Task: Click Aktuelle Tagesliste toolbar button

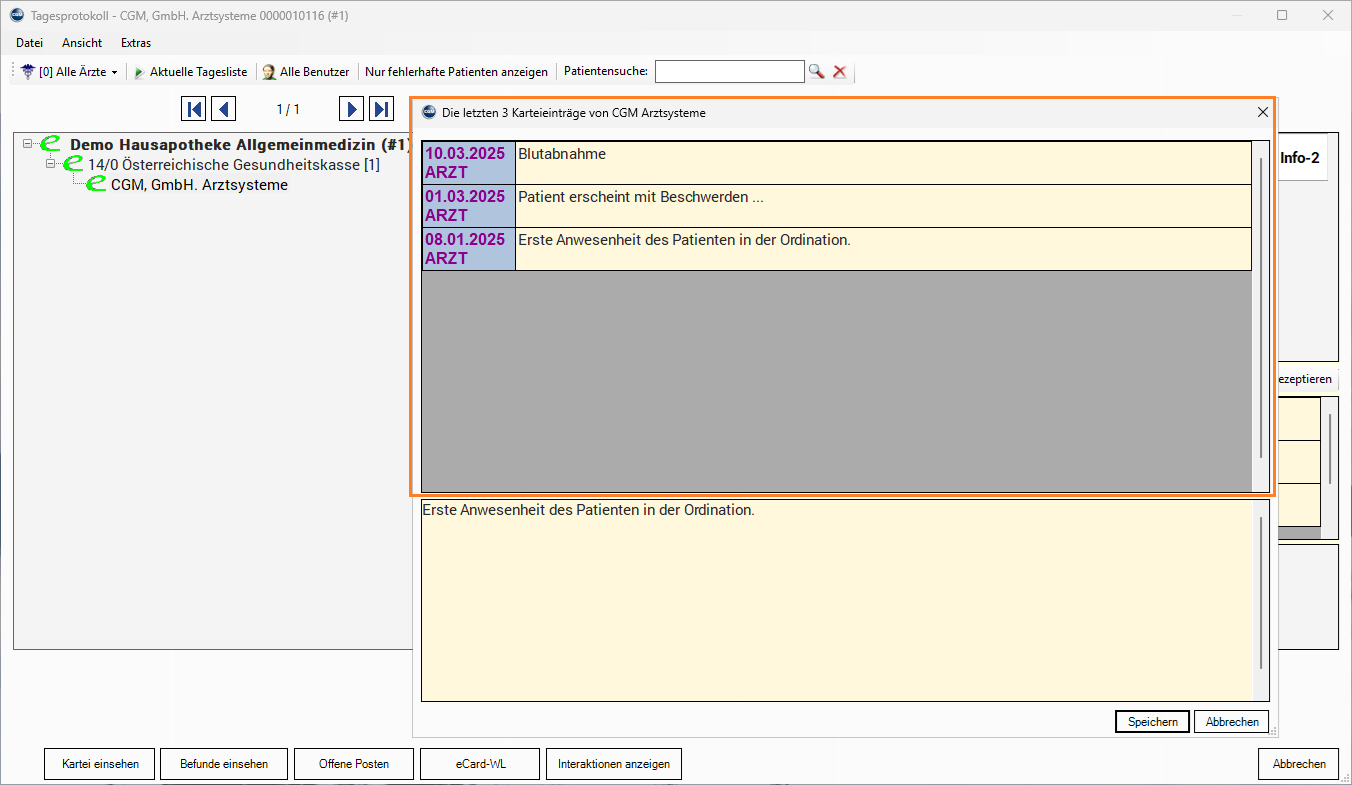Action: 191,72
